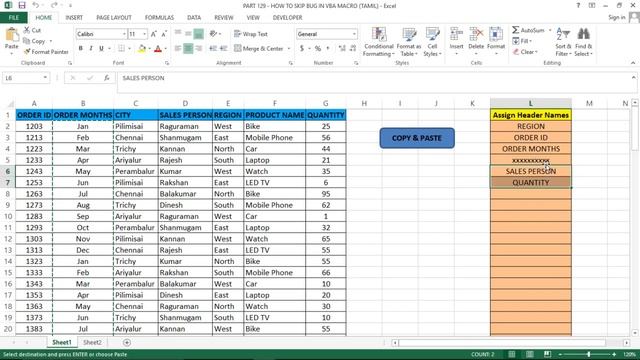Image resolution: width=640 pixels, height=360 pixels.
Task: Open the Conditional Formatting menu
Action: [379, 42]
